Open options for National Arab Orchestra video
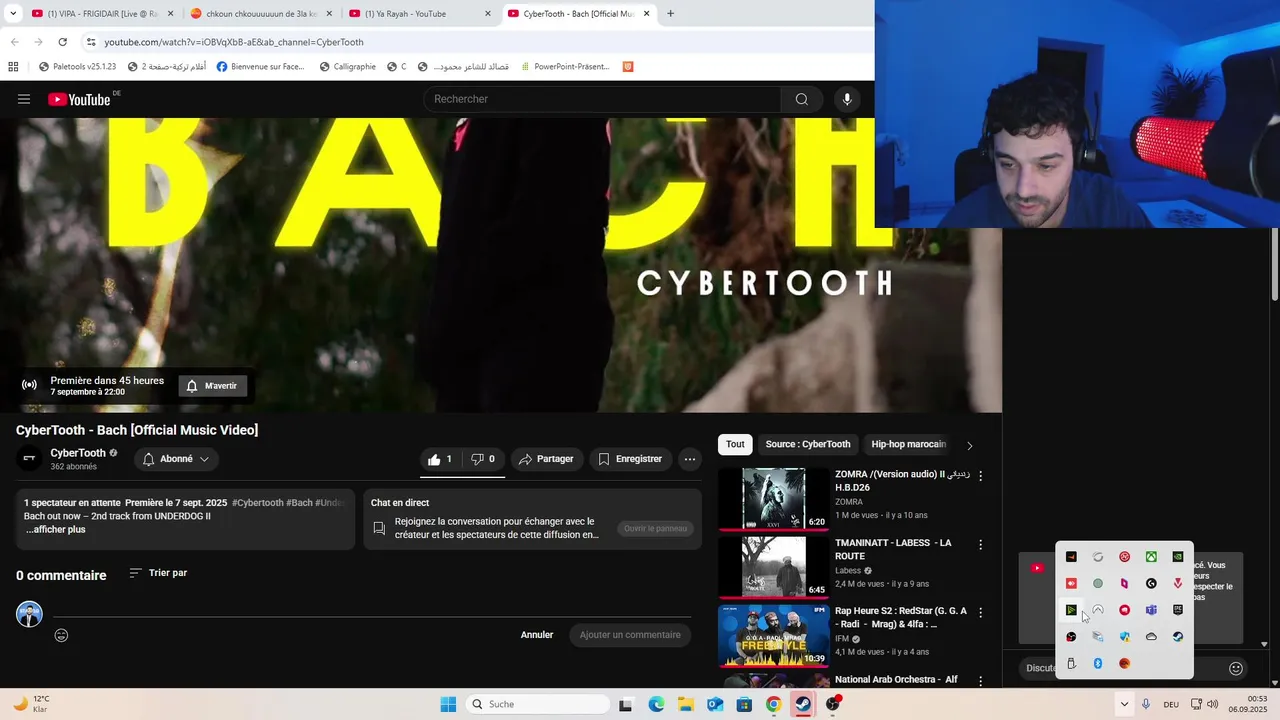Screen dimensions: 1280x720 pos(980,681)
